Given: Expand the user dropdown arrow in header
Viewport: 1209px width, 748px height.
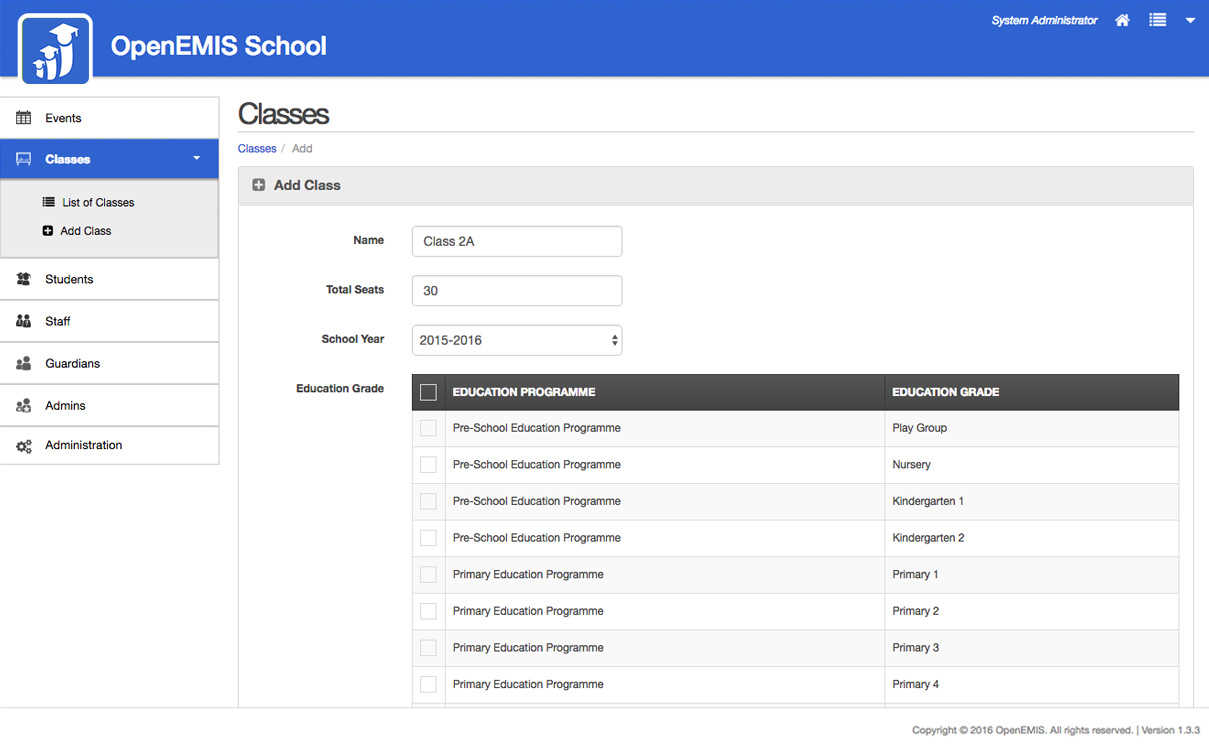Looking at the screenshot, I should [1190, 20].
